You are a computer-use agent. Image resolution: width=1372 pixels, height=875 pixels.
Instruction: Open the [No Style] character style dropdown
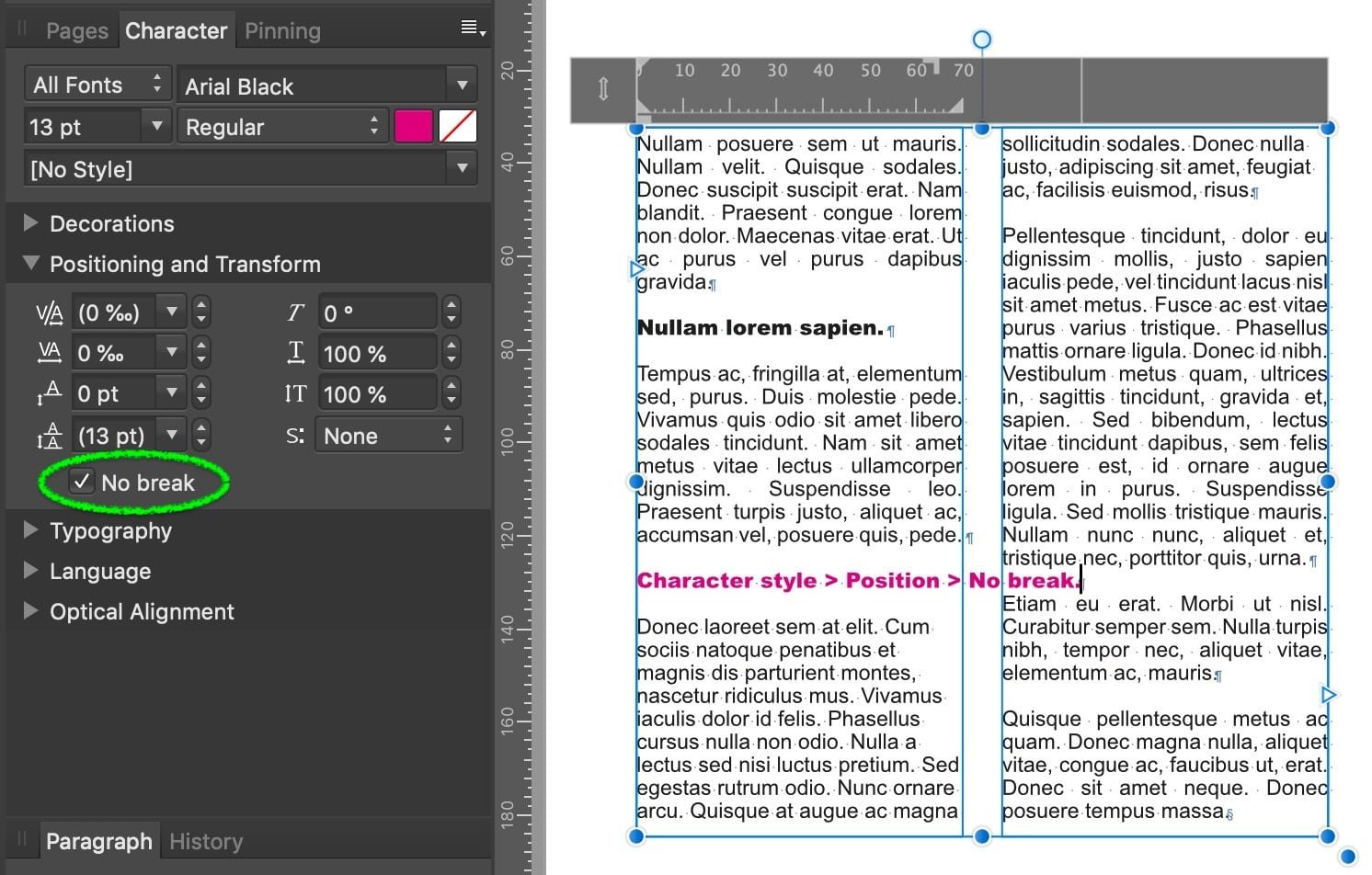tap(461, 168)
